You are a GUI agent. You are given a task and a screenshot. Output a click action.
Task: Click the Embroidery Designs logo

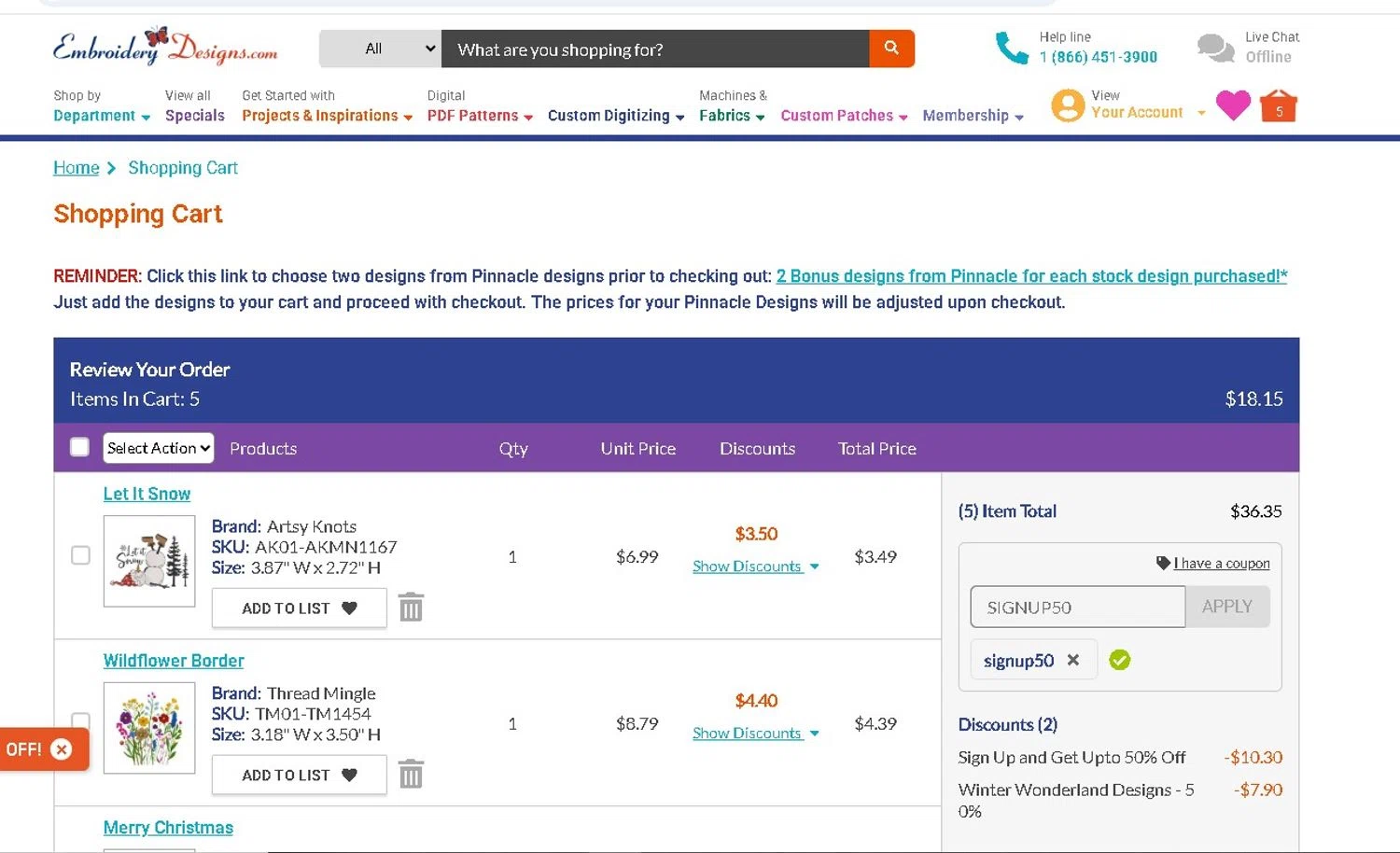click(165, 47)
